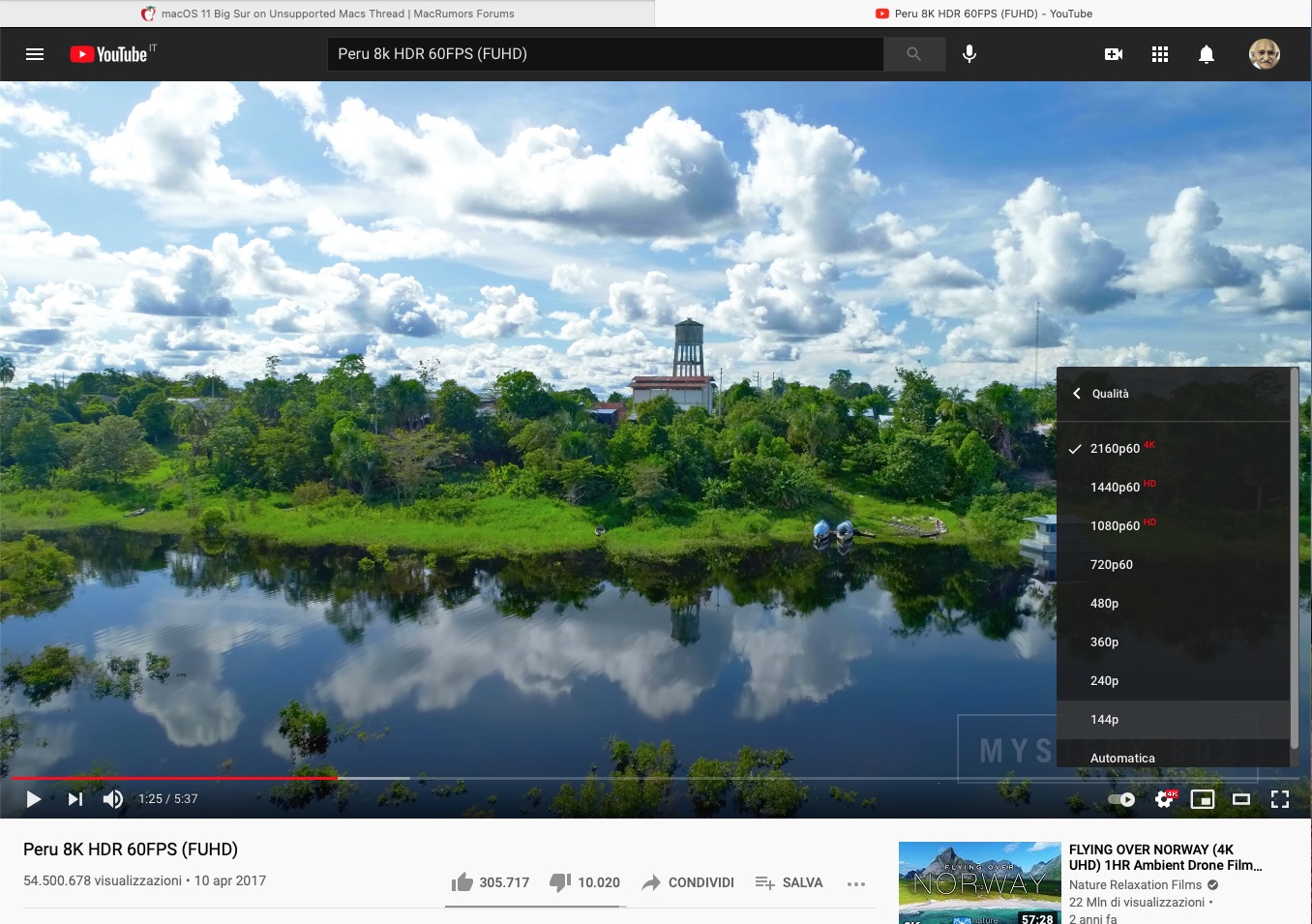Click the search magnifier button
1312x924 pixels.
coord(914,54)
